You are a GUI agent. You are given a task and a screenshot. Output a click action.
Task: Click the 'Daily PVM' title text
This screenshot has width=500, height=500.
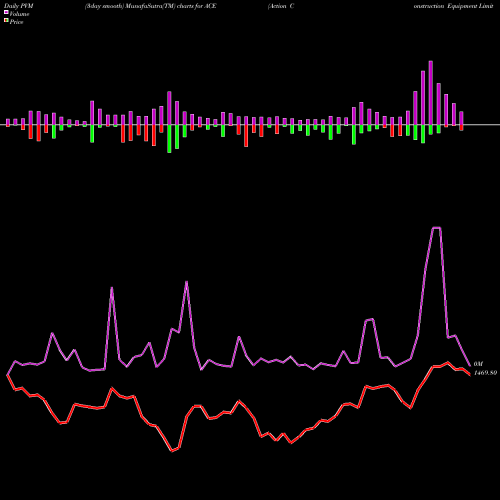(20, 6)
